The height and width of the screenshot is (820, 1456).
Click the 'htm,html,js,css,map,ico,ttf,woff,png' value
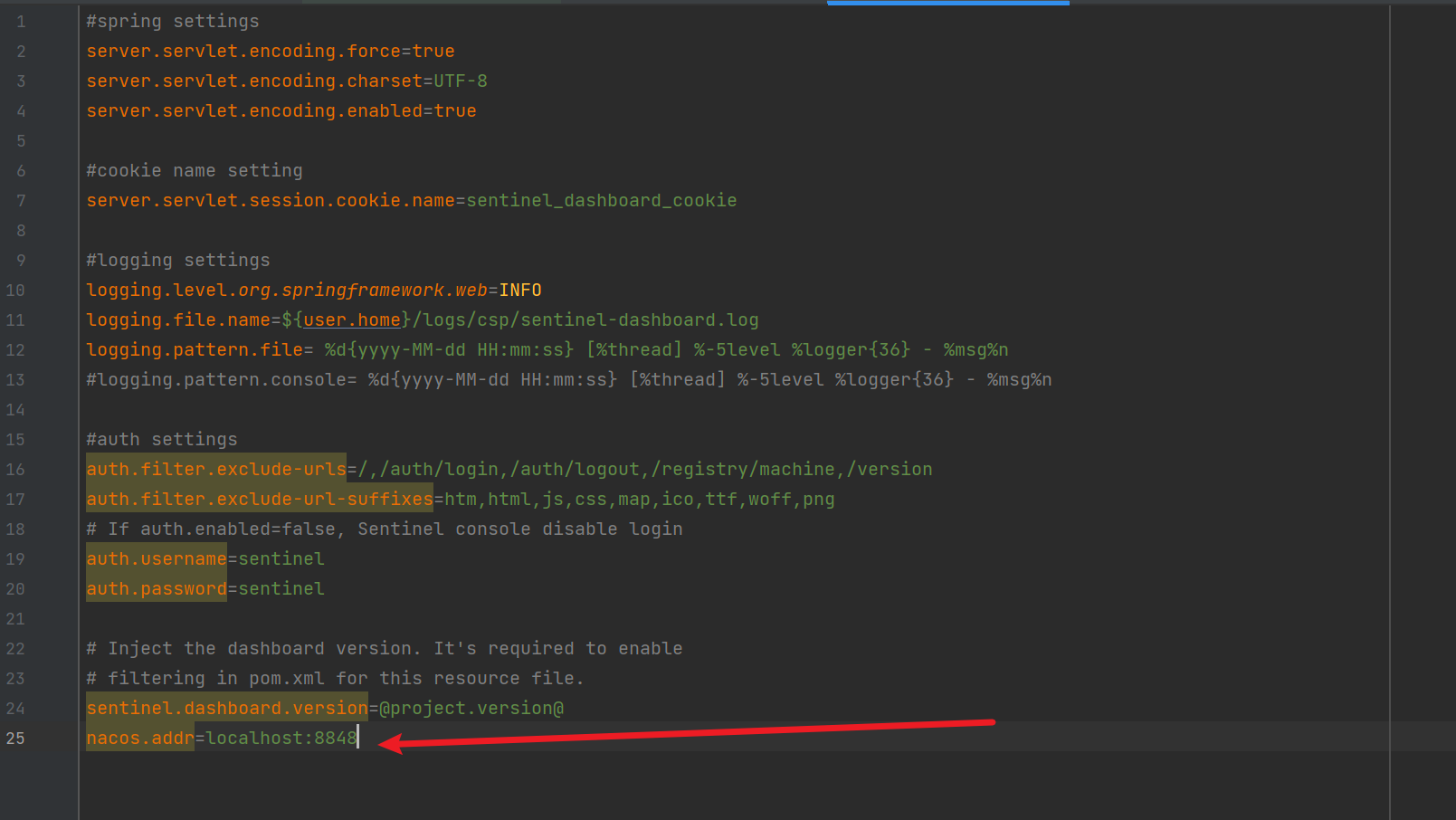pos(640,500)
